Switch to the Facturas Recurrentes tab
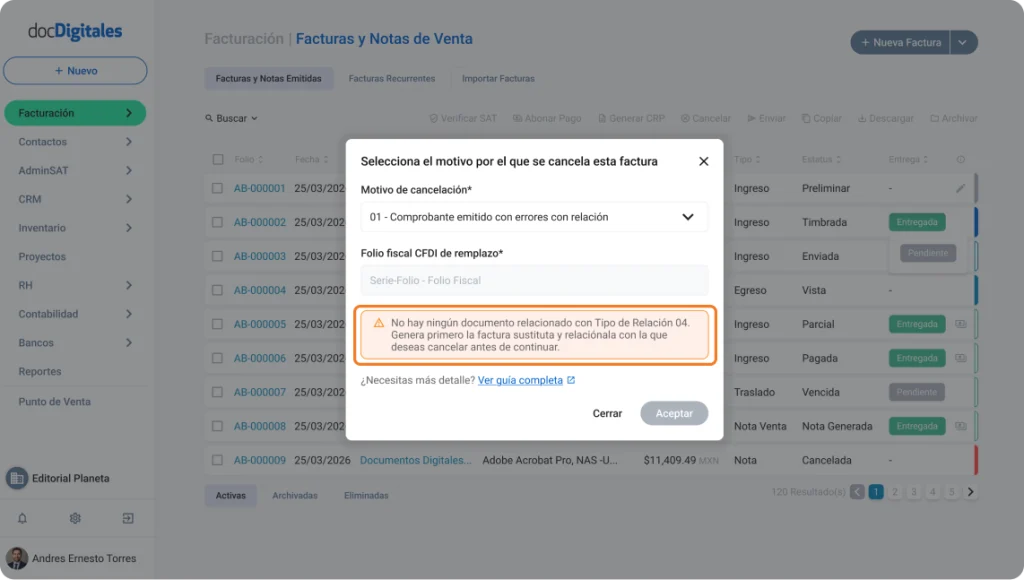1024x580 pixels. [391, 78]
